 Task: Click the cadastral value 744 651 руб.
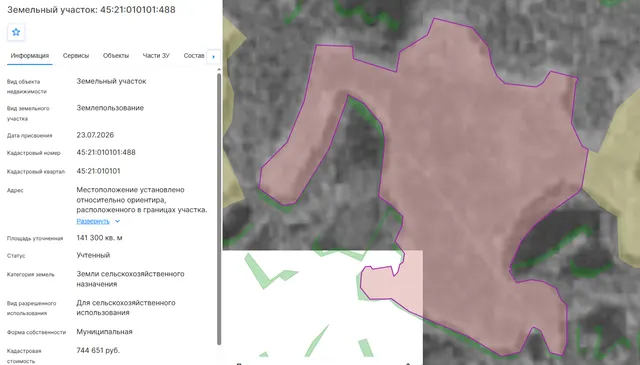98,350
